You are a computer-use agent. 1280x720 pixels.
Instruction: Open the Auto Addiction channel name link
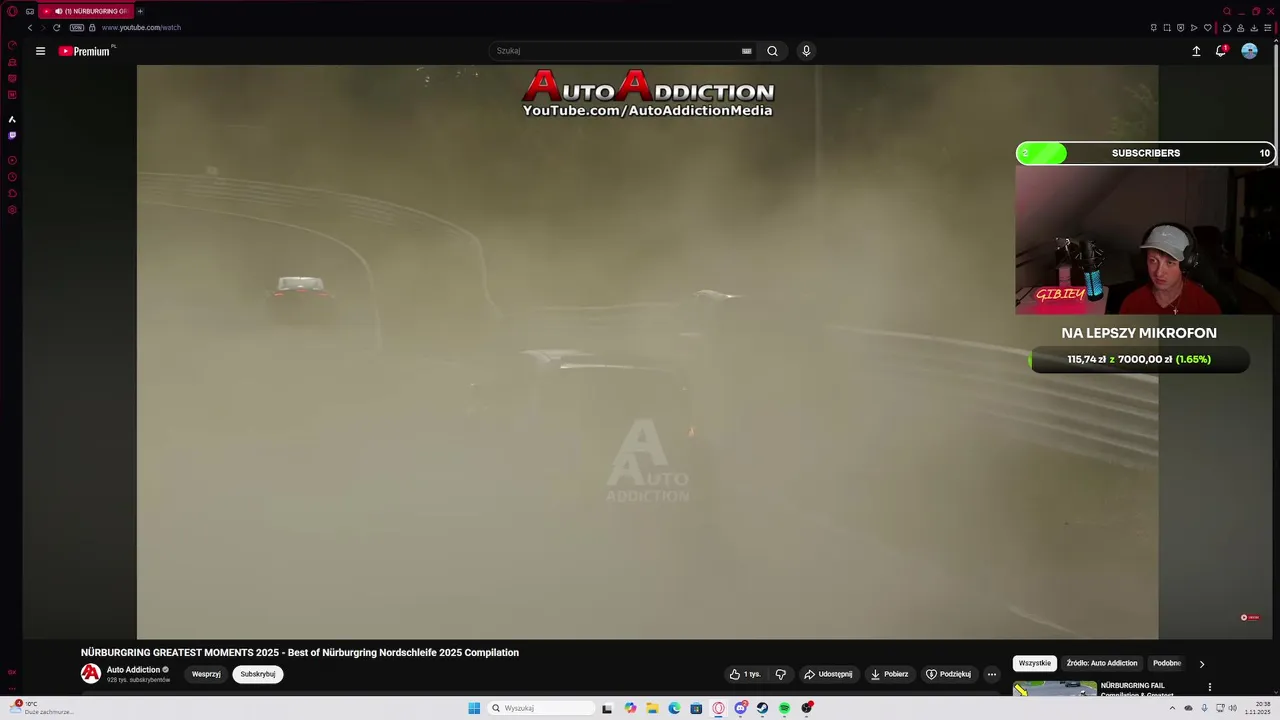point(134,670)
